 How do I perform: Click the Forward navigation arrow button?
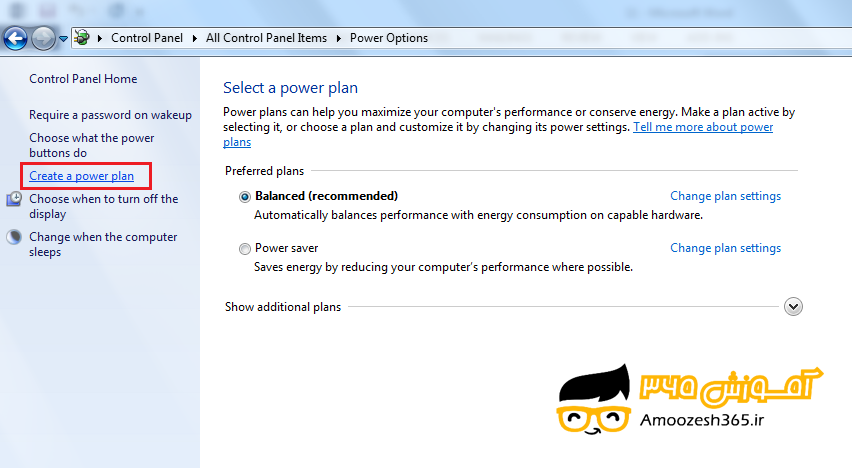click(43, 38)
